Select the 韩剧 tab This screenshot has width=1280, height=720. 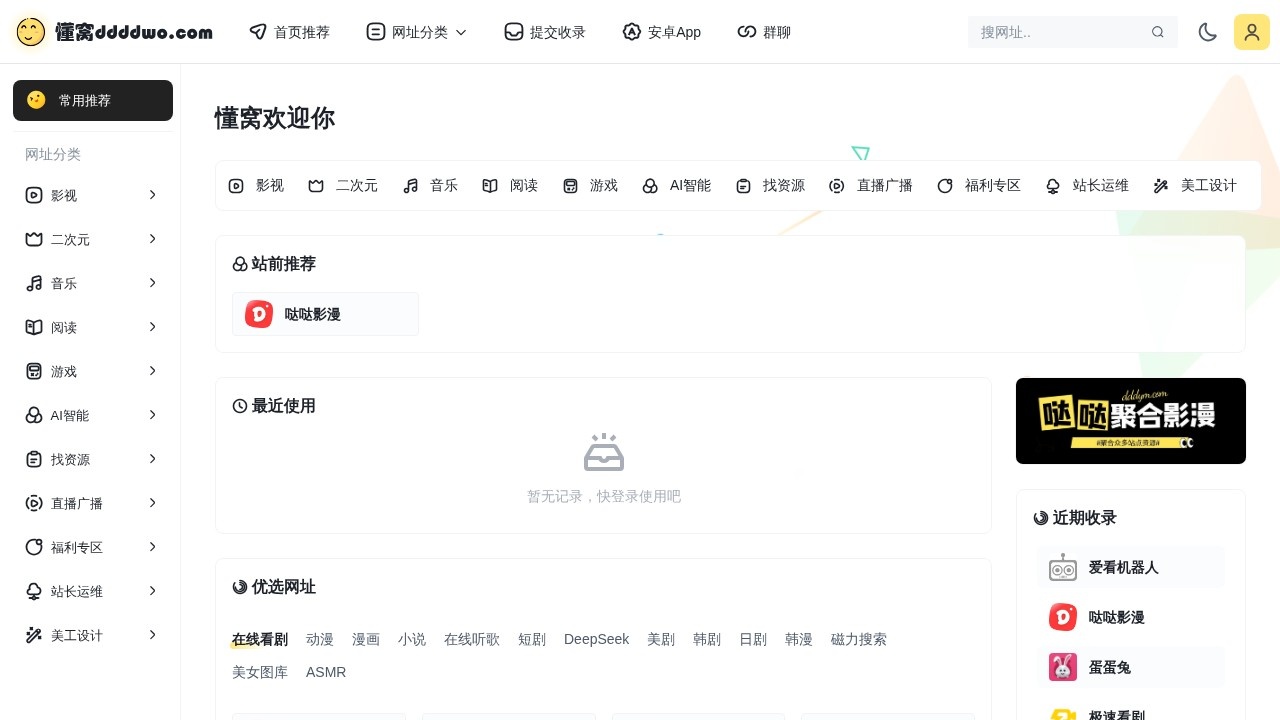coord(707,639)
